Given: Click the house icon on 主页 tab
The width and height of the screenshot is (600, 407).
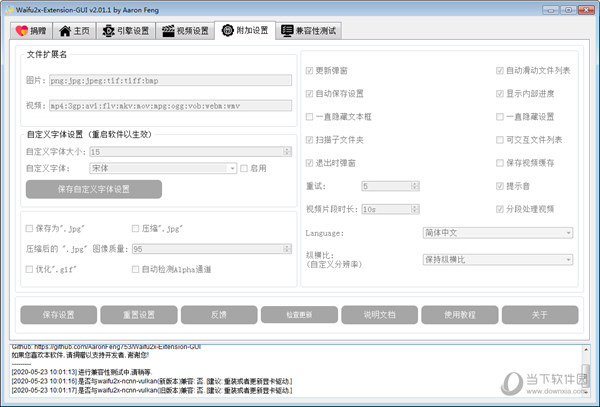Looking at the screenshot, I should tap(65, 31).
